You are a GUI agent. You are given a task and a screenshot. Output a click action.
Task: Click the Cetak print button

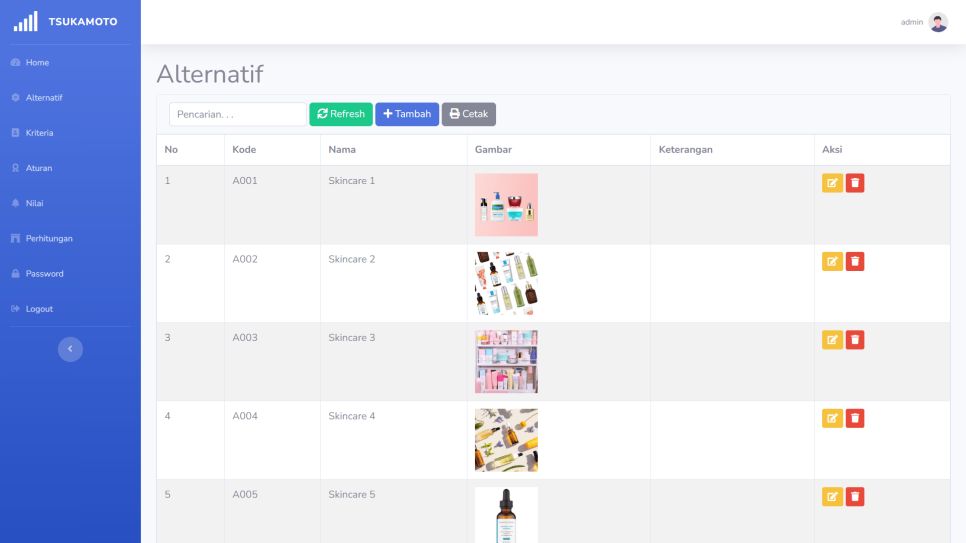[468, 114]
